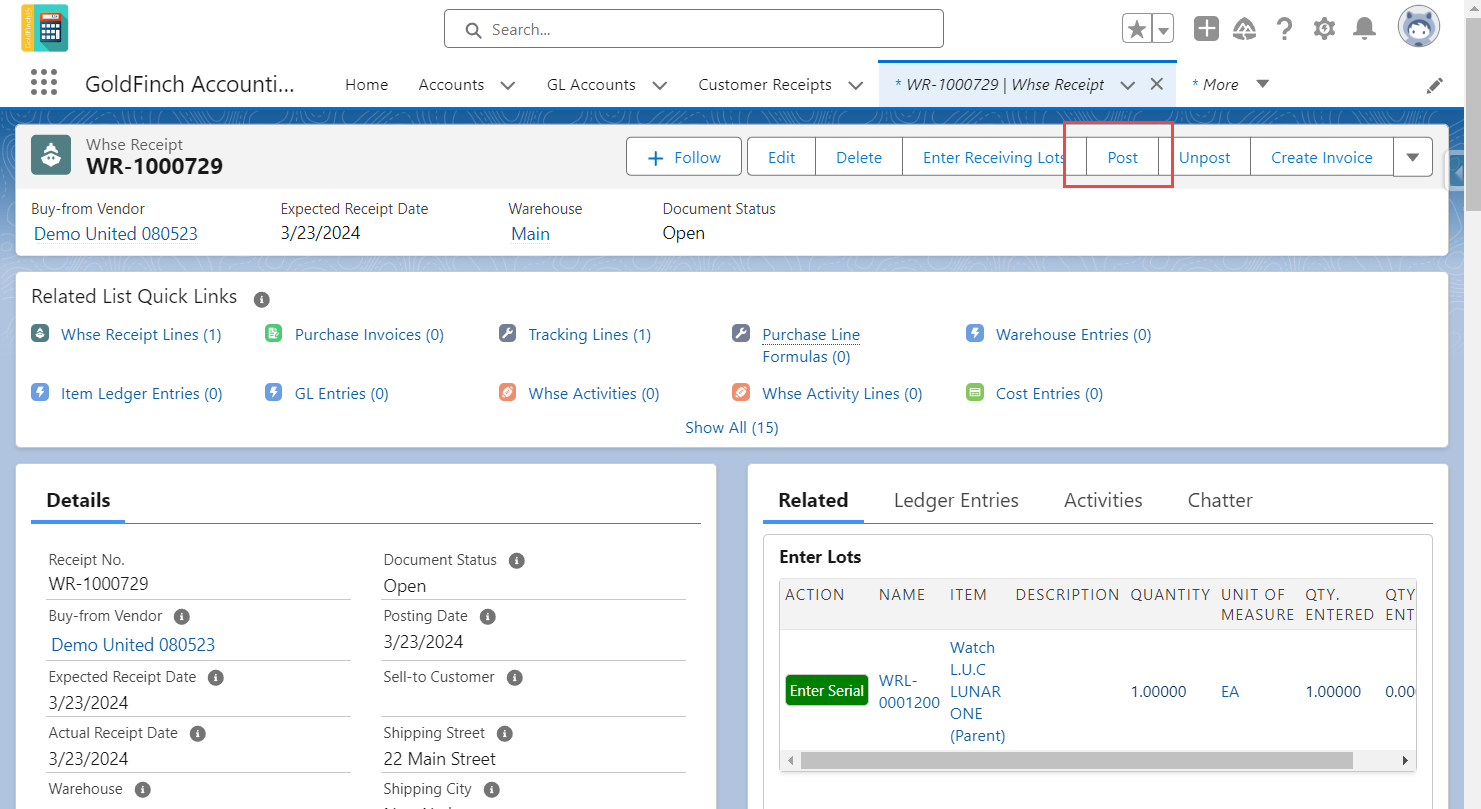Click the Buy-from Vendor info icon in Details
The image size is (1481, 809).
tap(182, 617)
